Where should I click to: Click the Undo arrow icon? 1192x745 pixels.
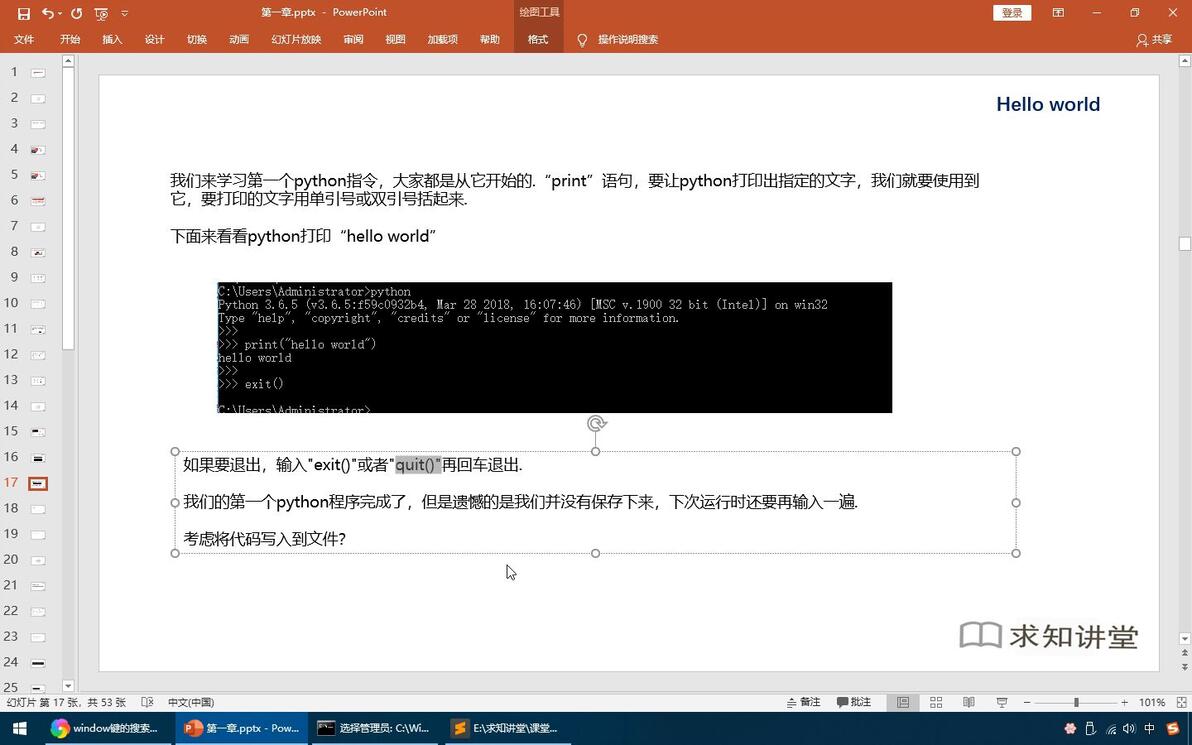pyautogui.click(x=48, y=13)
